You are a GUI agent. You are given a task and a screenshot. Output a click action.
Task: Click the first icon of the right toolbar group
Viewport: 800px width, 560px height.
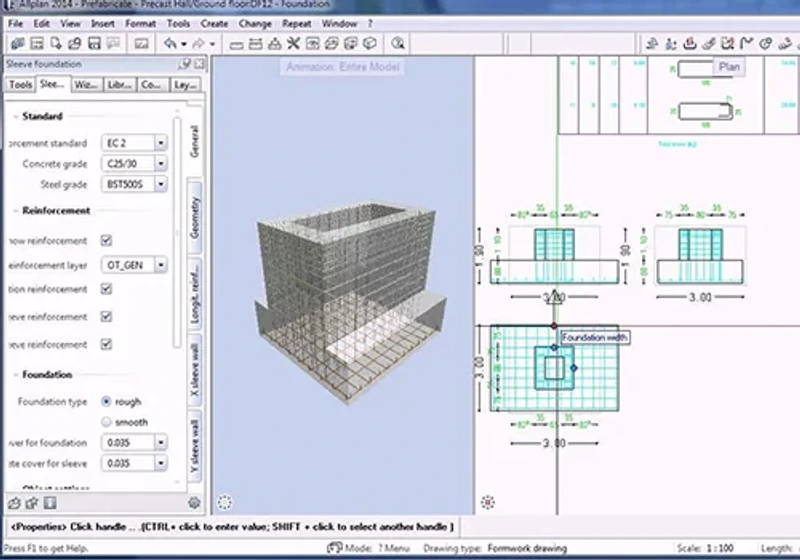(x=652, y=44)
